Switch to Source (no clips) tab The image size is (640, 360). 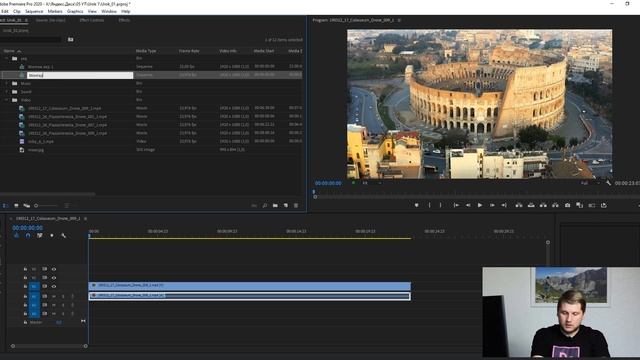tap(51, 20)
